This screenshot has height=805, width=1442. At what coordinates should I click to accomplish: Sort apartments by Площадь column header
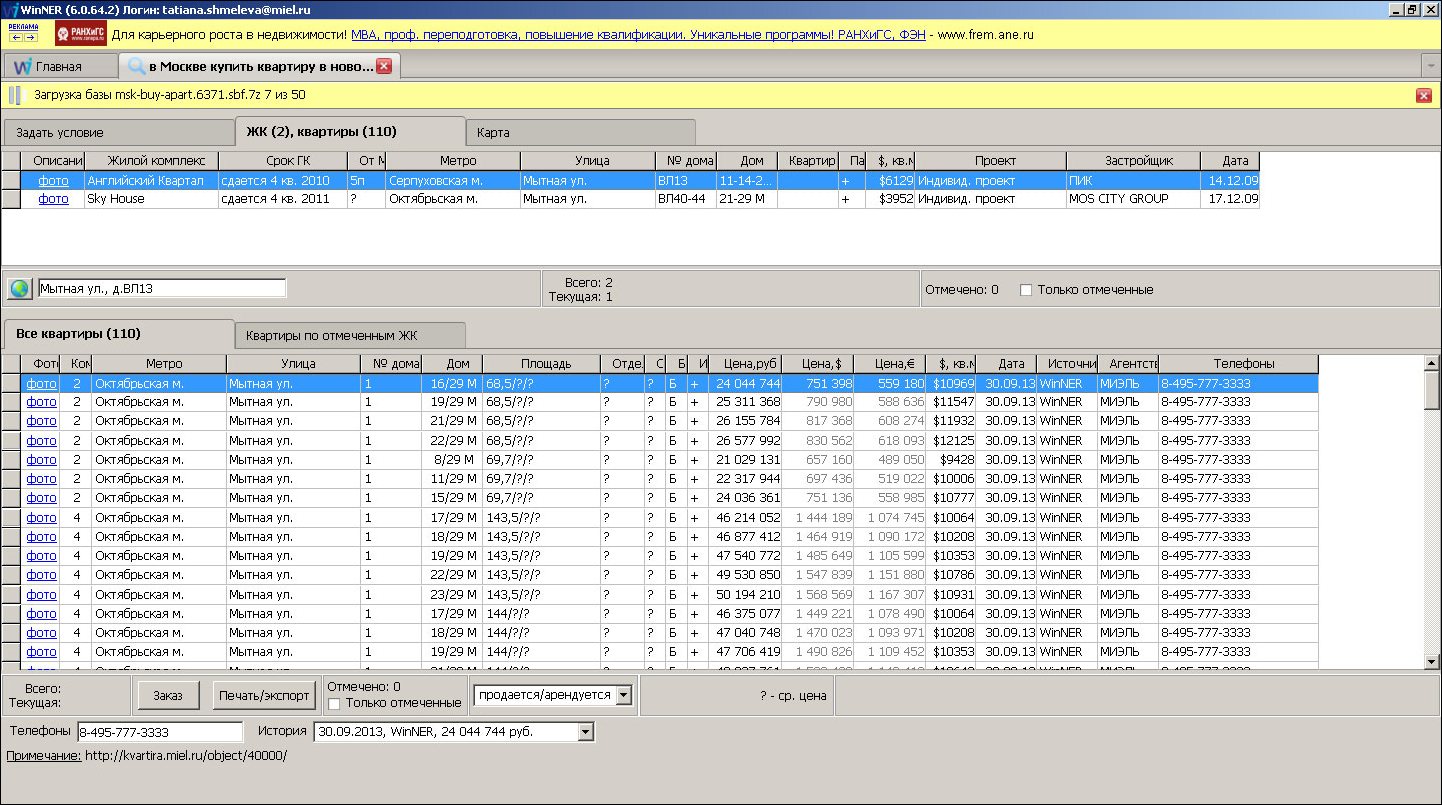pos(541,364)
